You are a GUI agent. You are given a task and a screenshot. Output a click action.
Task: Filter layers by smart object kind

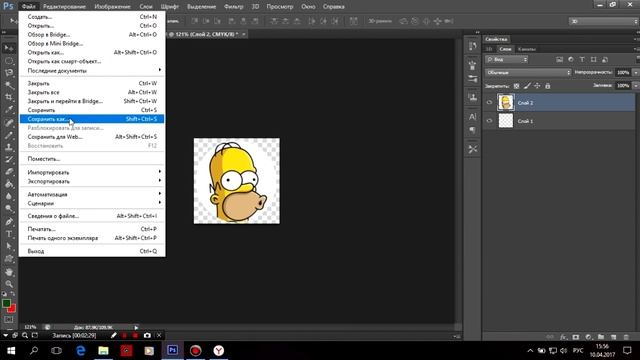pyautogui.click(x=605, y=60)
